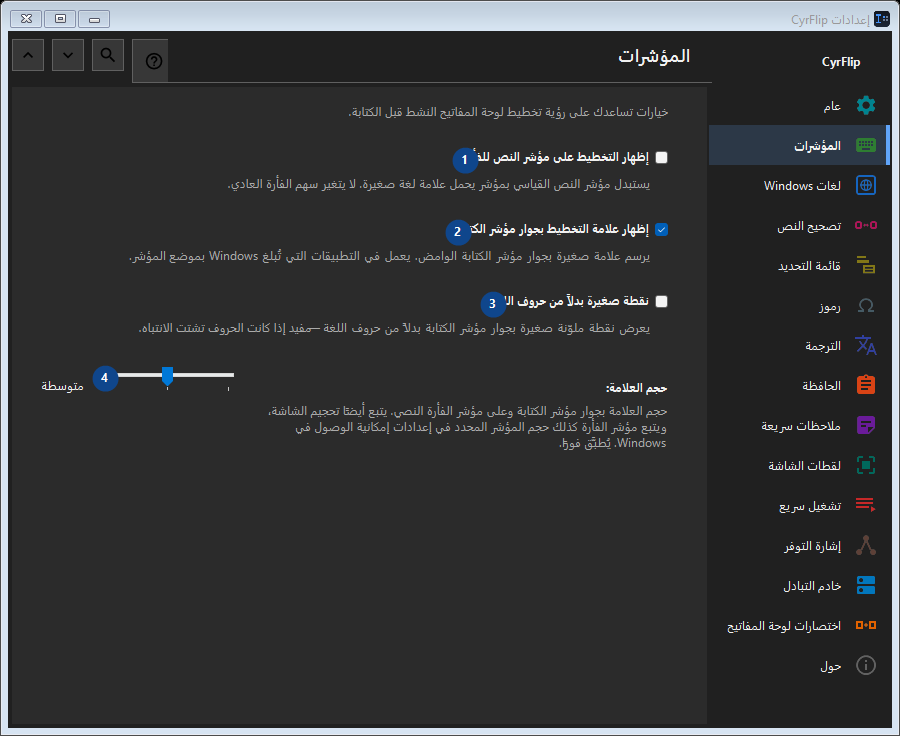This screenshot has height=736, width=900.
Task: Select the لقطات الشاشة screenshot icon
Action: coord(866,465)
